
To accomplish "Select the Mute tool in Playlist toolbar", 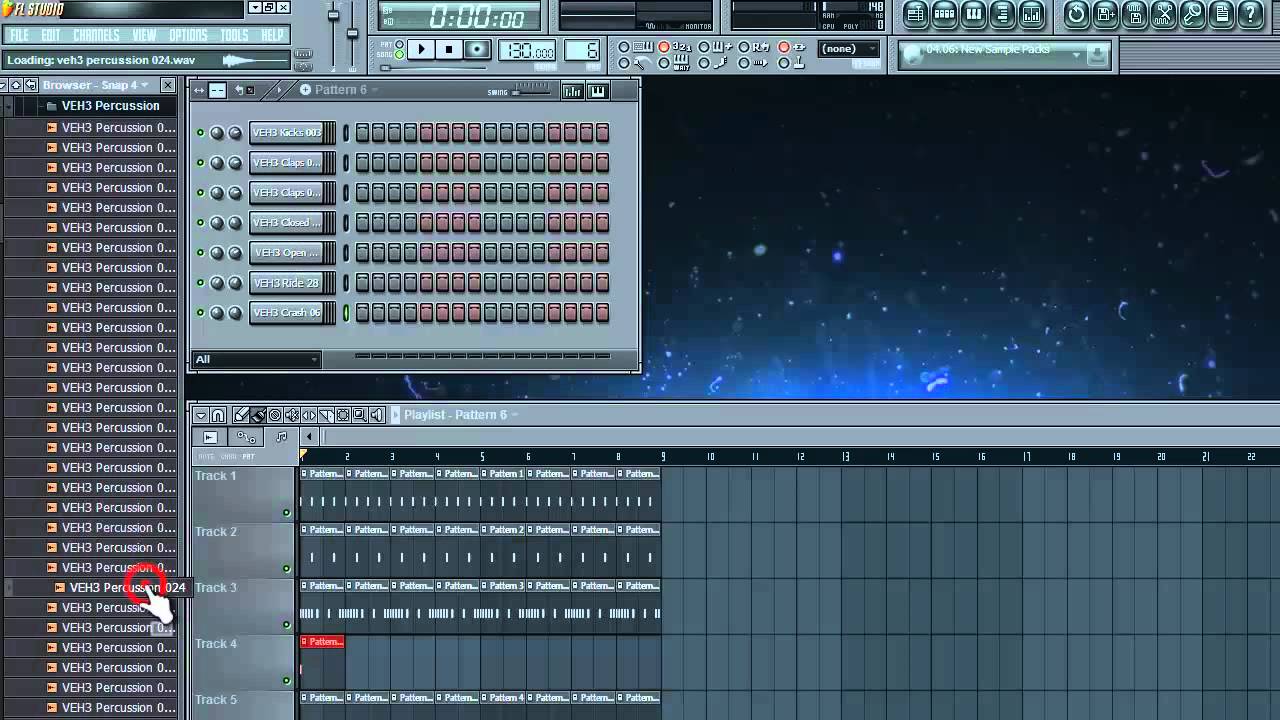I will point(292,415).
